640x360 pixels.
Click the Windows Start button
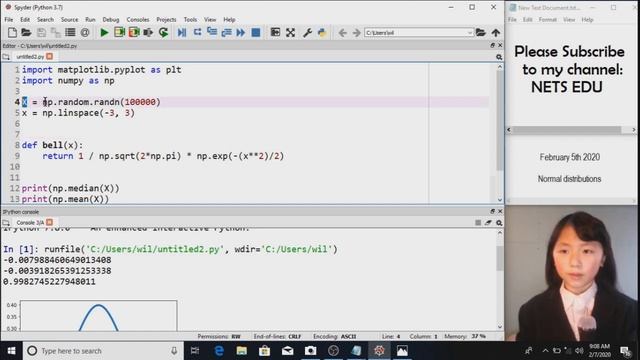click(11, 351)
